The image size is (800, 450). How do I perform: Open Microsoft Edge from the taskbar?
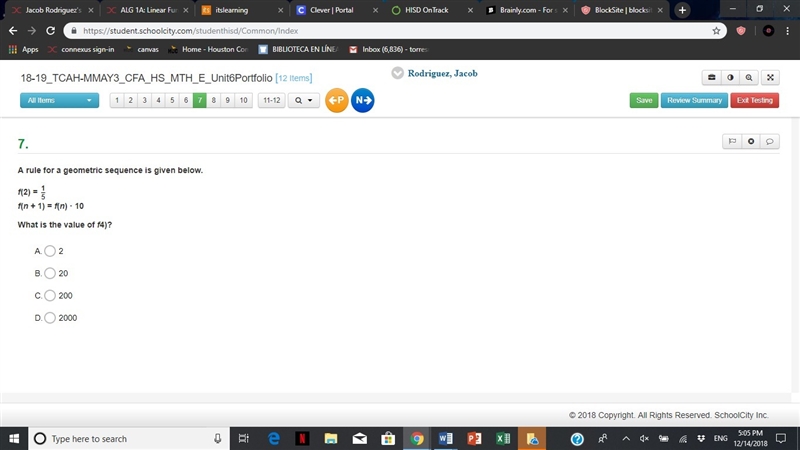point(274,439)
